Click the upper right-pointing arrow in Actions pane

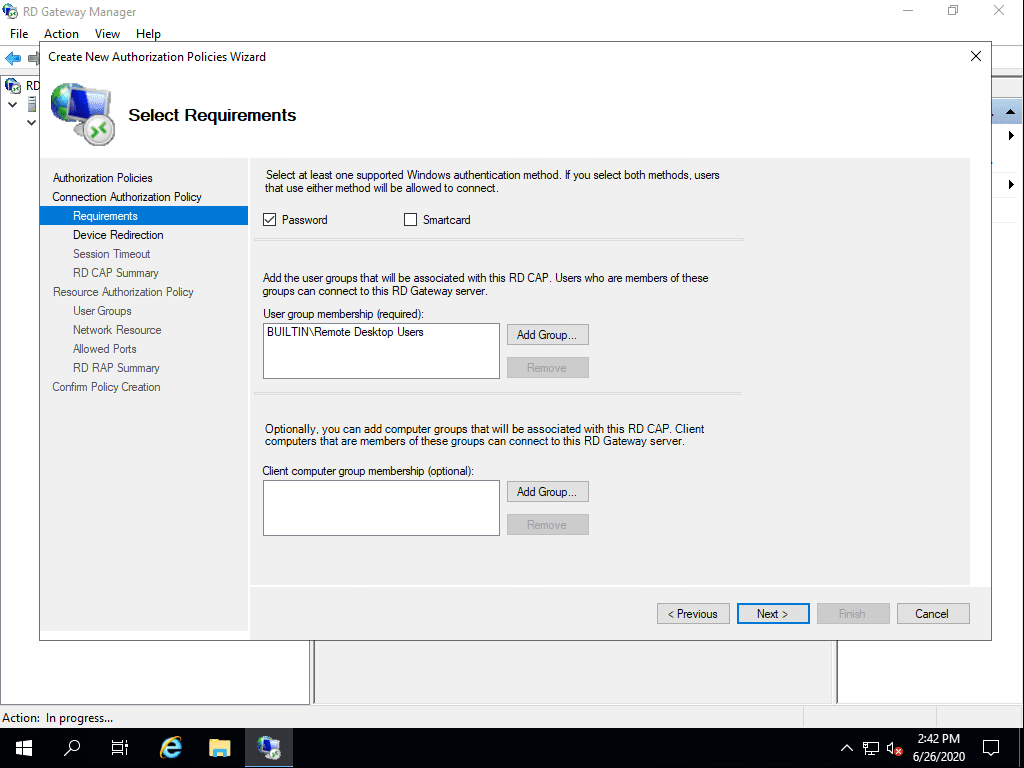pyautogui.click(x=1011, y=136)
